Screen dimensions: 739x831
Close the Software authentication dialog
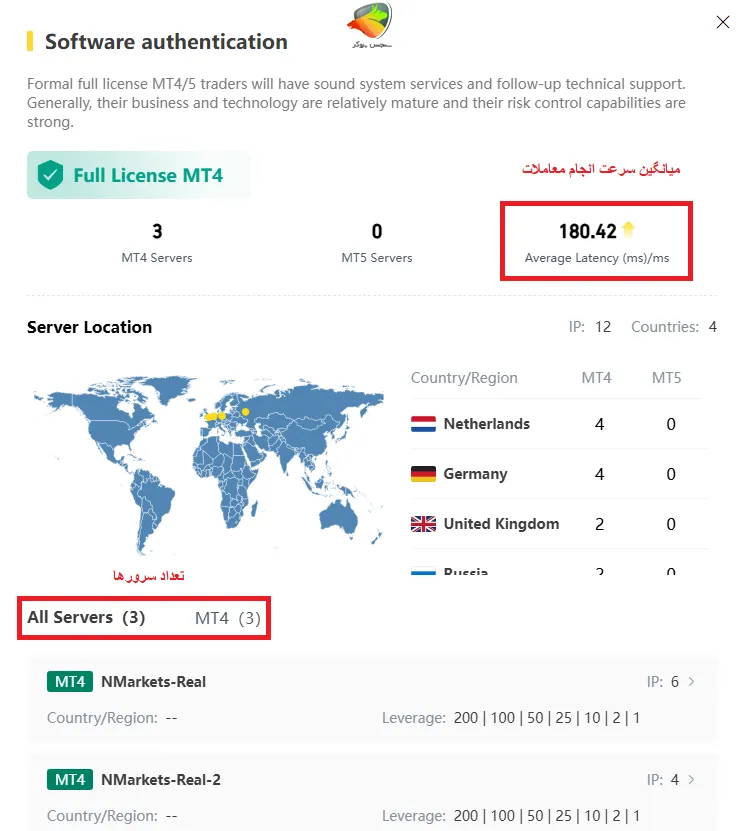pyautogui.click(x=722, y=22)
